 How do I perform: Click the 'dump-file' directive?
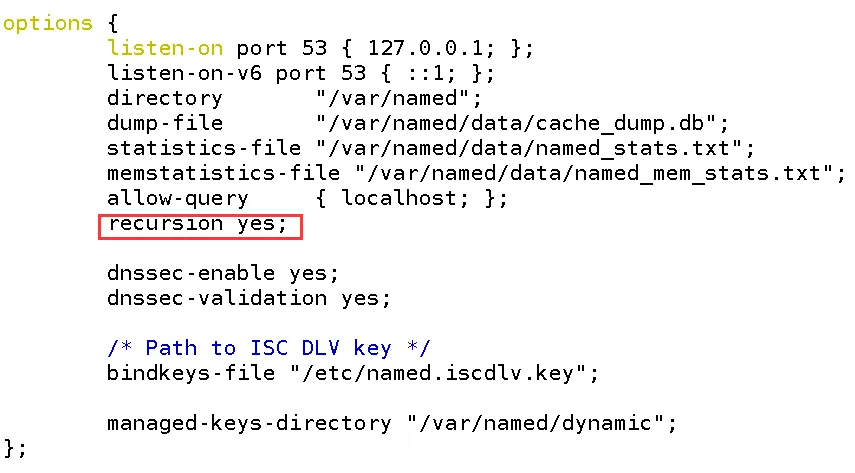(165, 123)
